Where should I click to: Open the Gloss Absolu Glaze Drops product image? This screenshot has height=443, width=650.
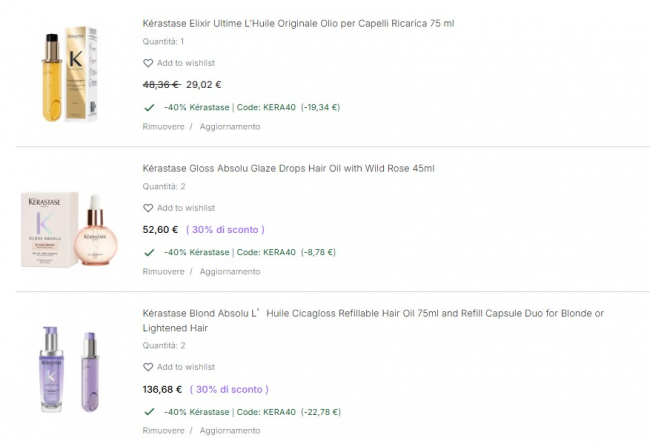(70, 228)
